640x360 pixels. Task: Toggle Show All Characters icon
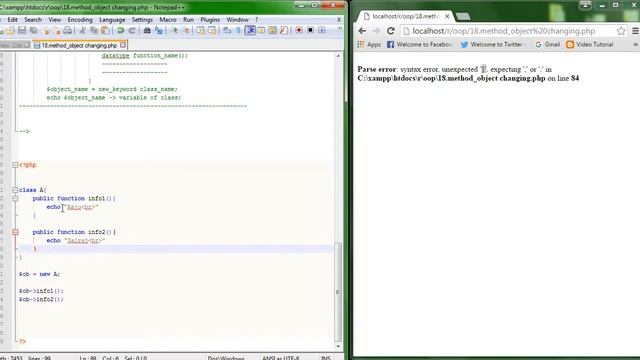[x=238, y=31]
